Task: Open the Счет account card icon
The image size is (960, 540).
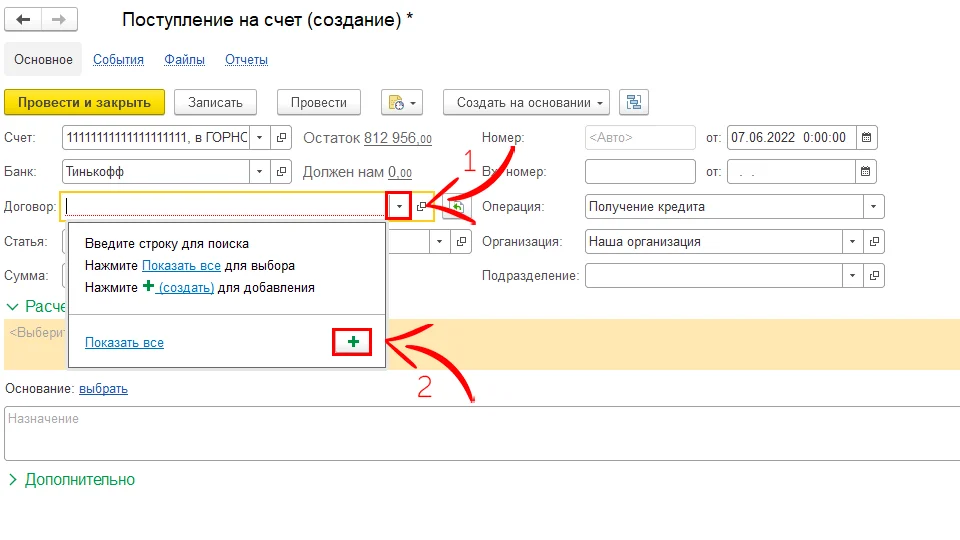Action: 281,137
